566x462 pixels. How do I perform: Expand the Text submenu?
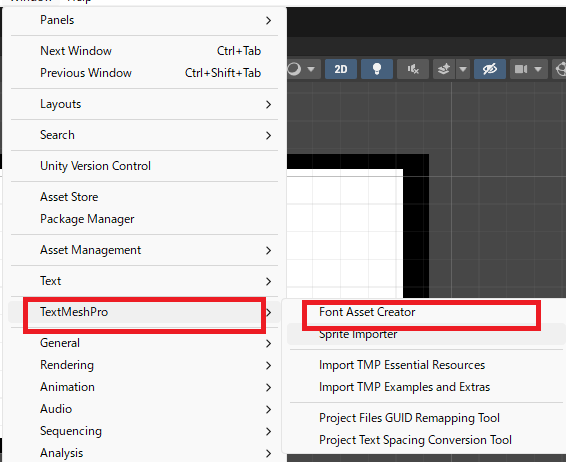[x=144, y=281]
